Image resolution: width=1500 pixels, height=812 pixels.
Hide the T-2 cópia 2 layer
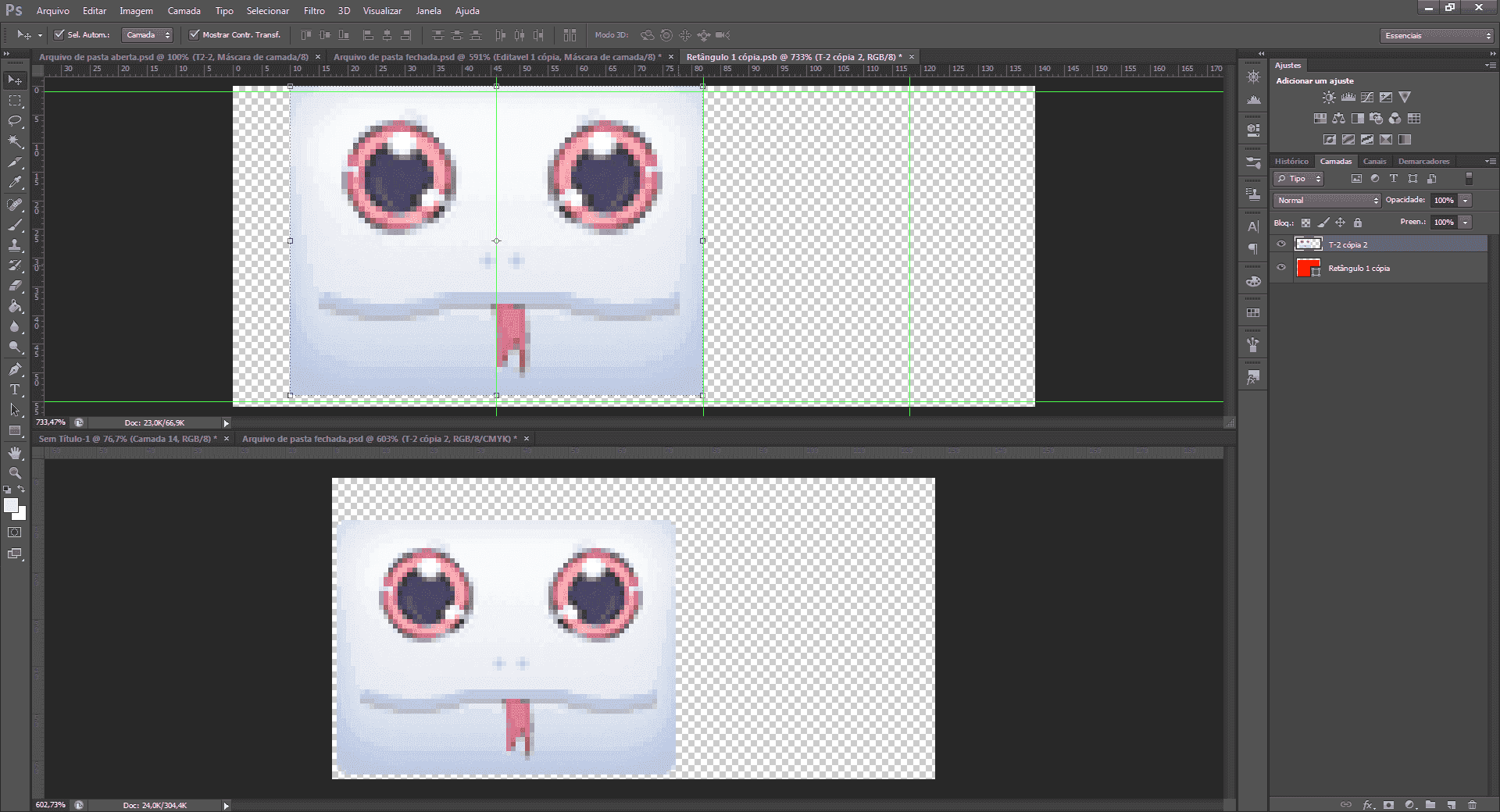point(1281,244)
